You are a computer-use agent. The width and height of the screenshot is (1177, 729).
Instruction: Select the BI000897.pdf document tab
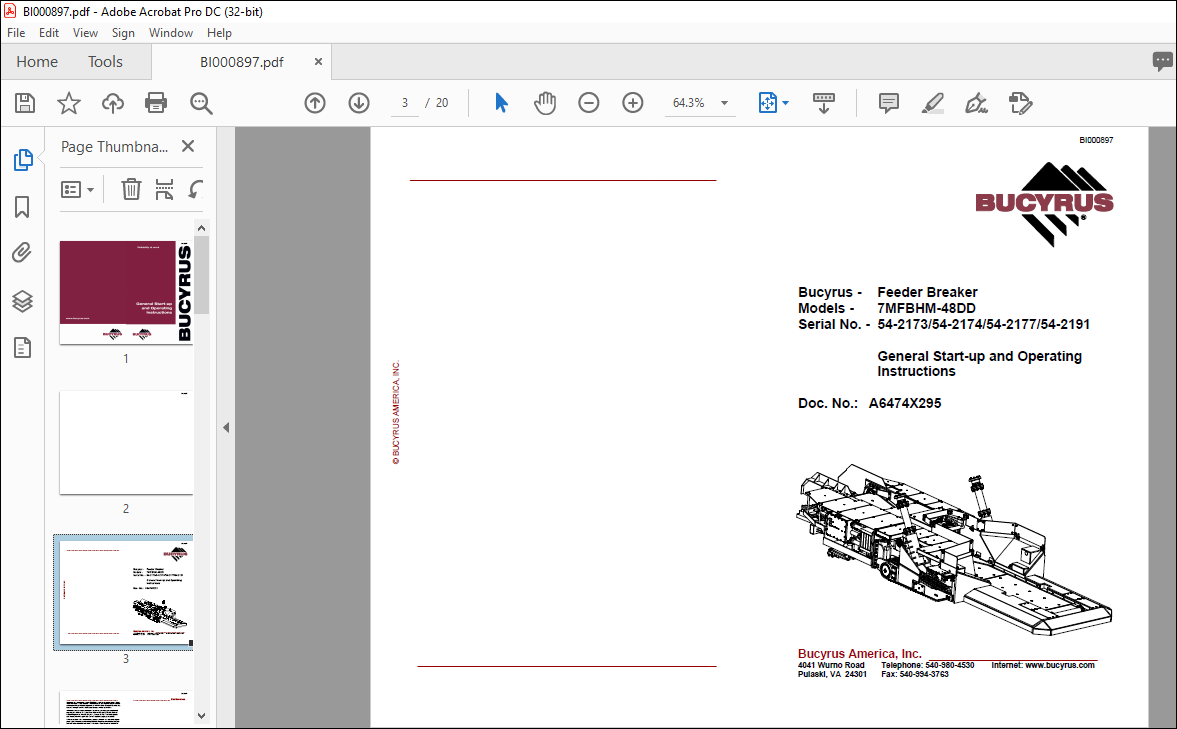coord(242,62)
